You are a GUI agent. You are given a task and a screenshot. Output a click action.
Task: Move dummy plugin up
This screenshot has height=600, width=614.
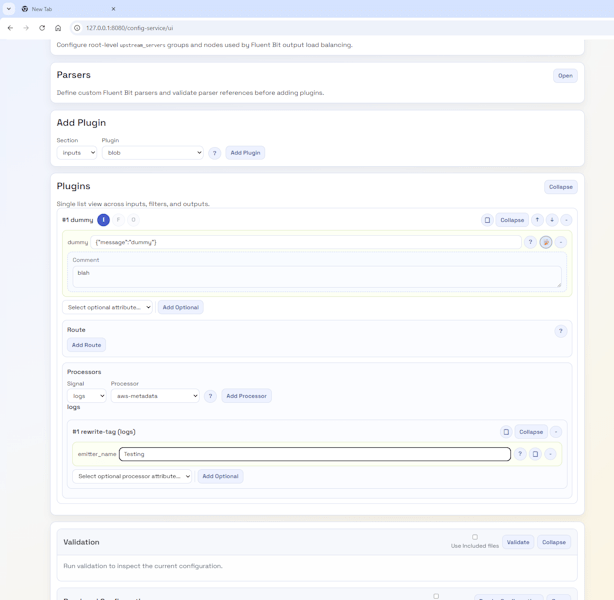[537, 220]
